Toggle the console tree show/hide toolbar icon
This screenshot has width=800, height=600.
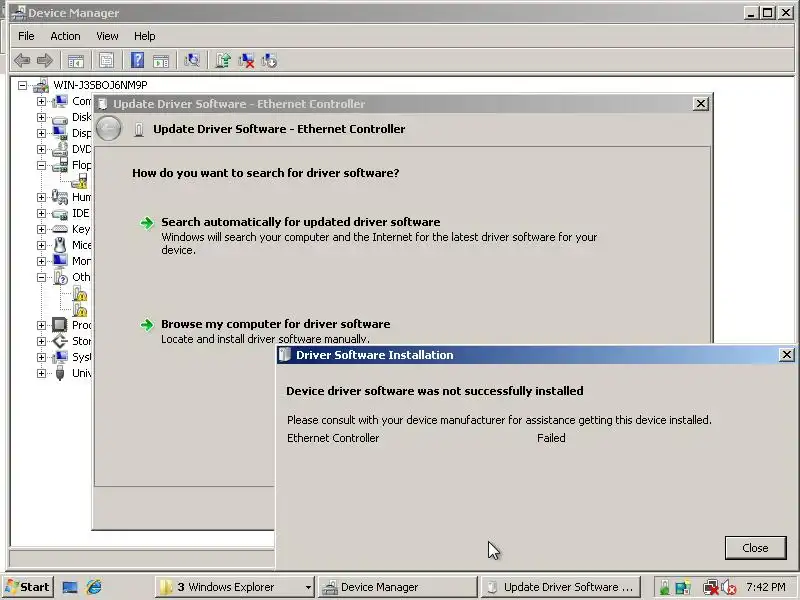coord(76,61)
